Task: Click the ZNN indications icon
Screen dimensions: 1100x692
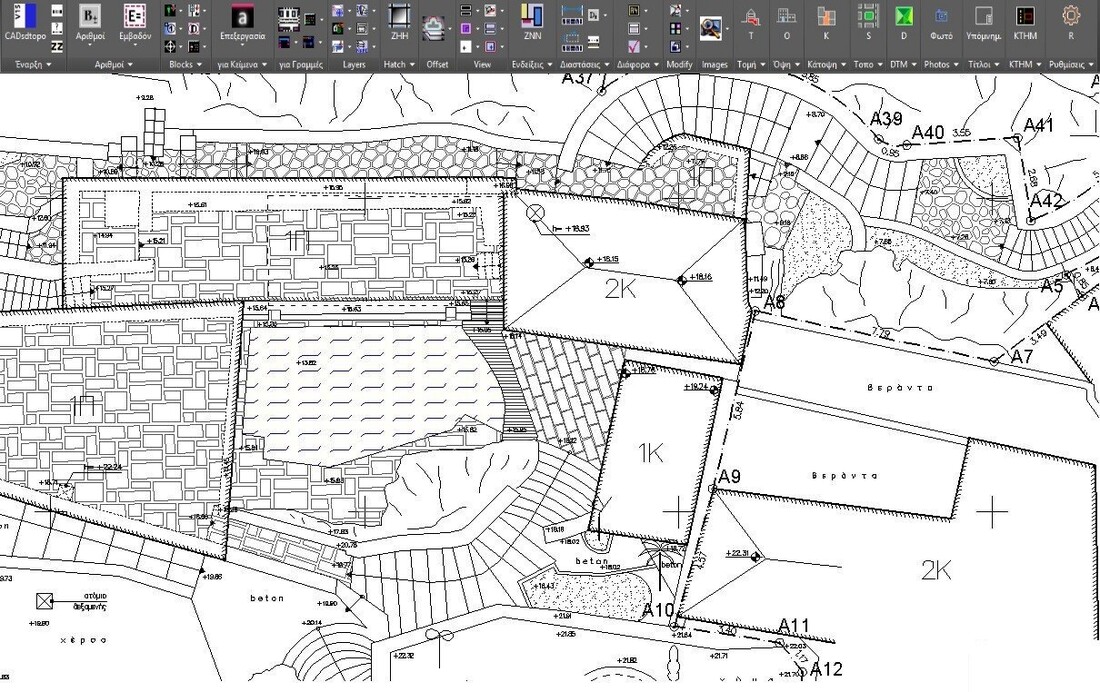Action: (x=532, y=17)
